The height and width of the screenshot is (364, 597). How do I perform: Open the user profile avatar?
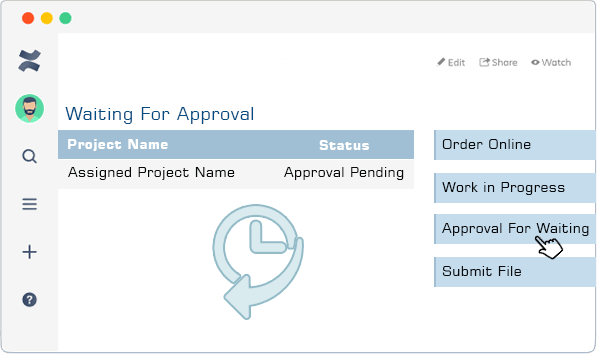(29, 109)
